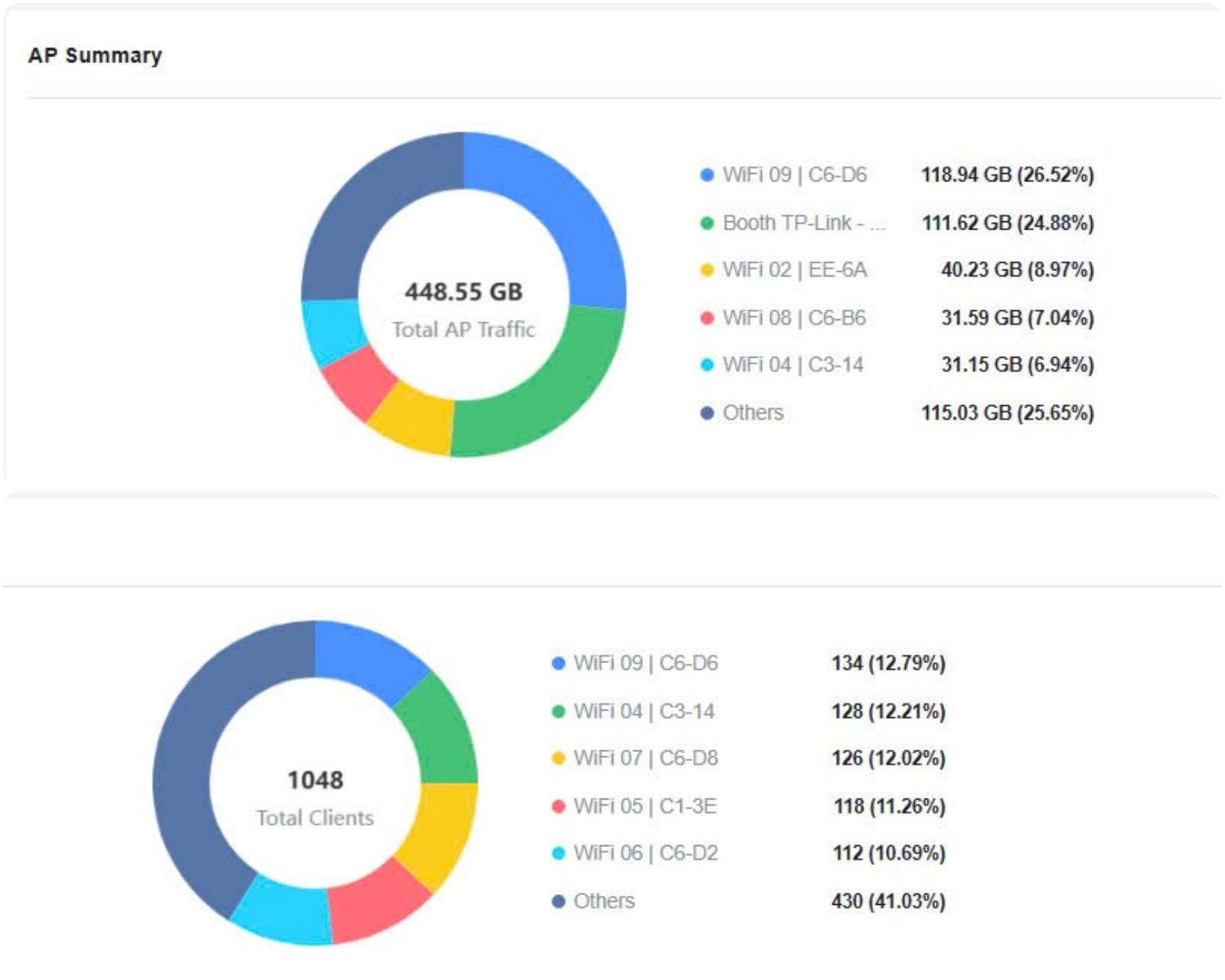The image size is (1225, 980).
Task: Select the 111.62 GB (24.88%) value
Action: (1008, 223)
